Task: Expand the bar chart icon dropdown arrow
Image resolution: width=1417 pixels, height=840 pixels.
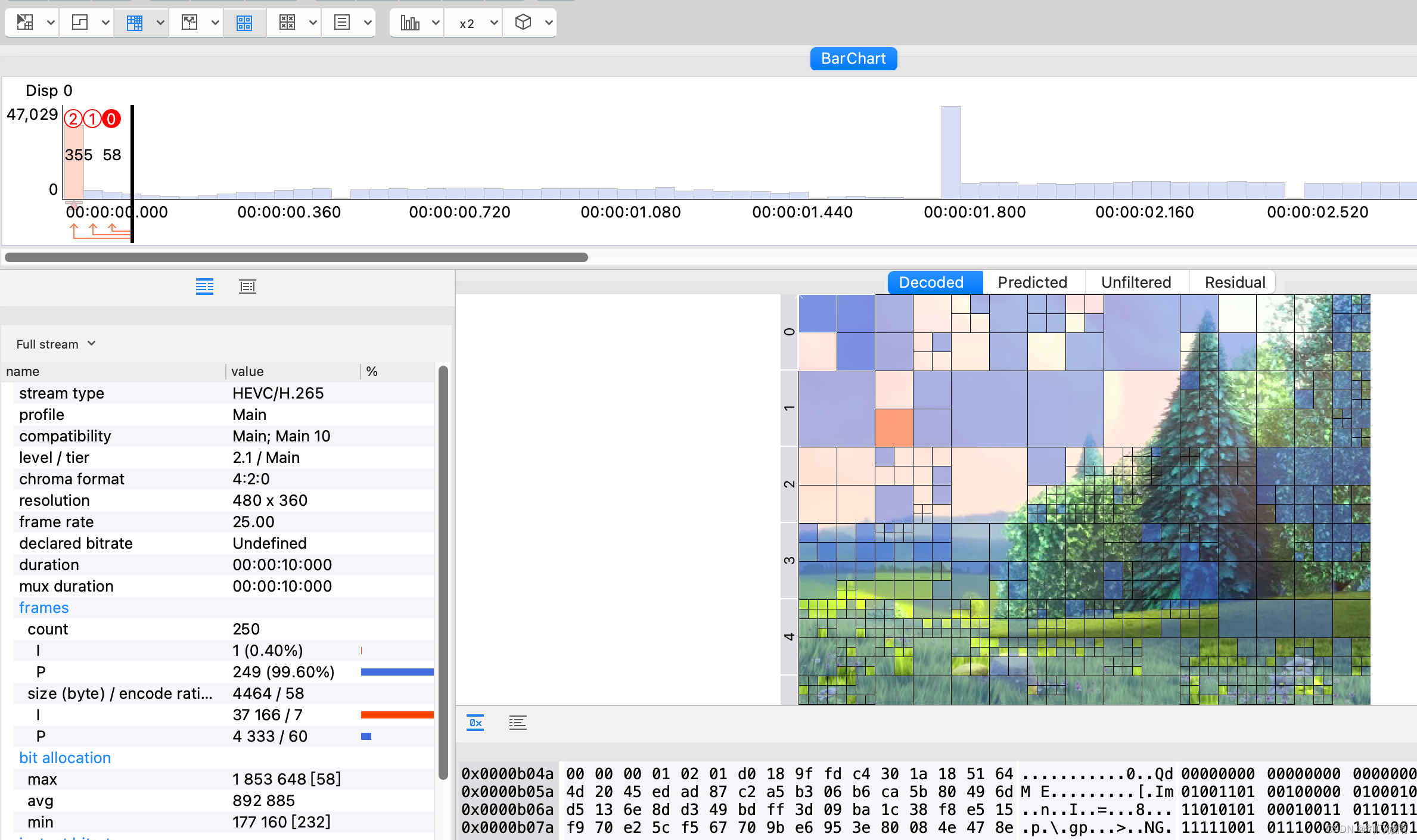Action: coord(436,23)
